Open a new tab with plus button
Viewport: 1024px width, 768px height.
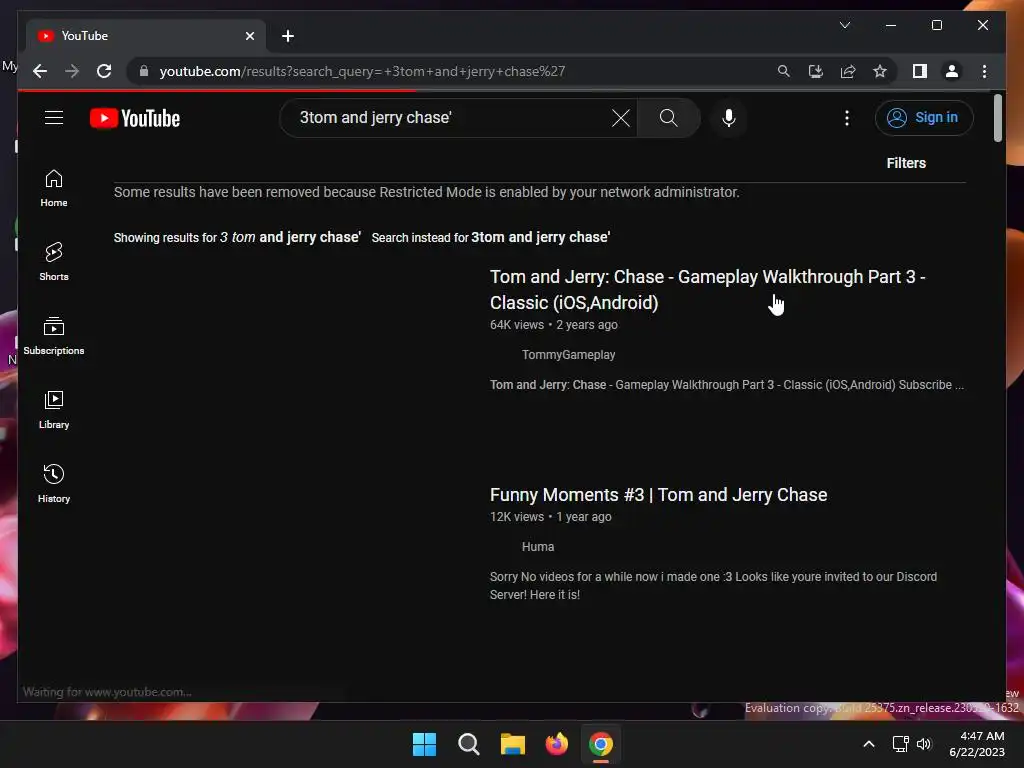(287, 36)
